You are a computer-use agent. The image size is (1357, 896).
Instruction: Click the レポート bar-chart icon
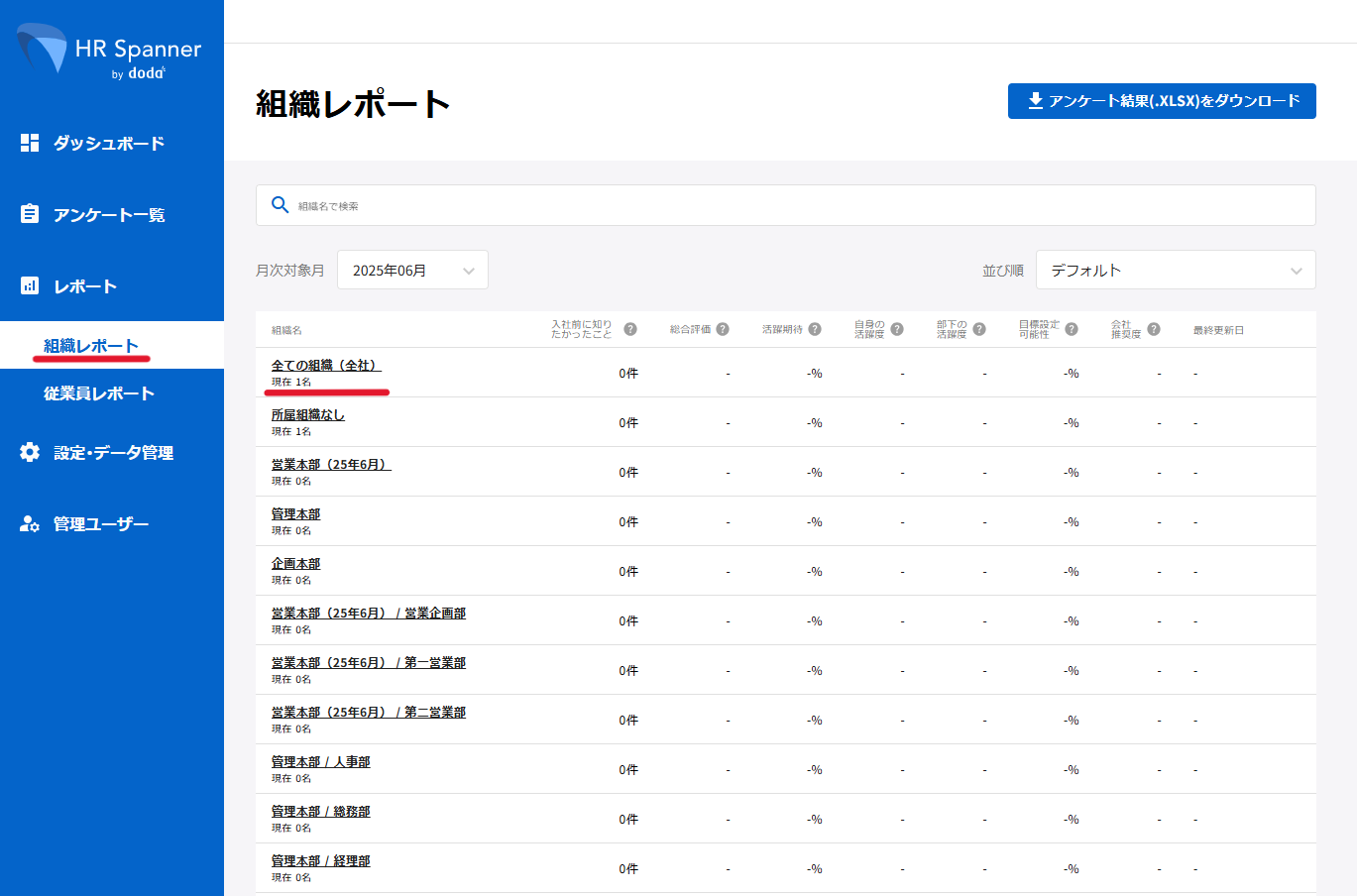click(x=30, y=285)
